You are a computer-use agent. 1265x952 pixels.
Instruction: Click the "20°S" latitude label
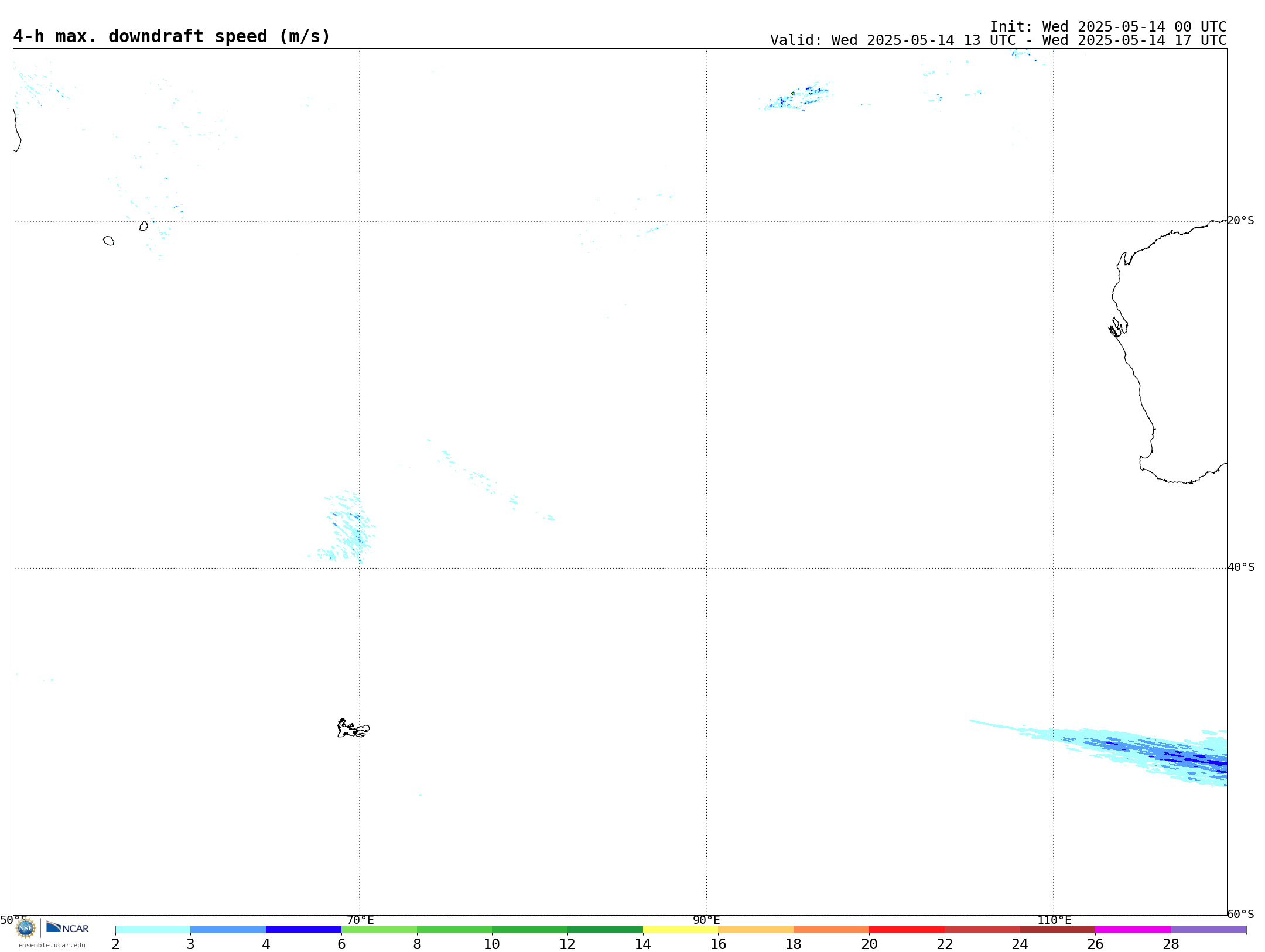coord(1240,221)
